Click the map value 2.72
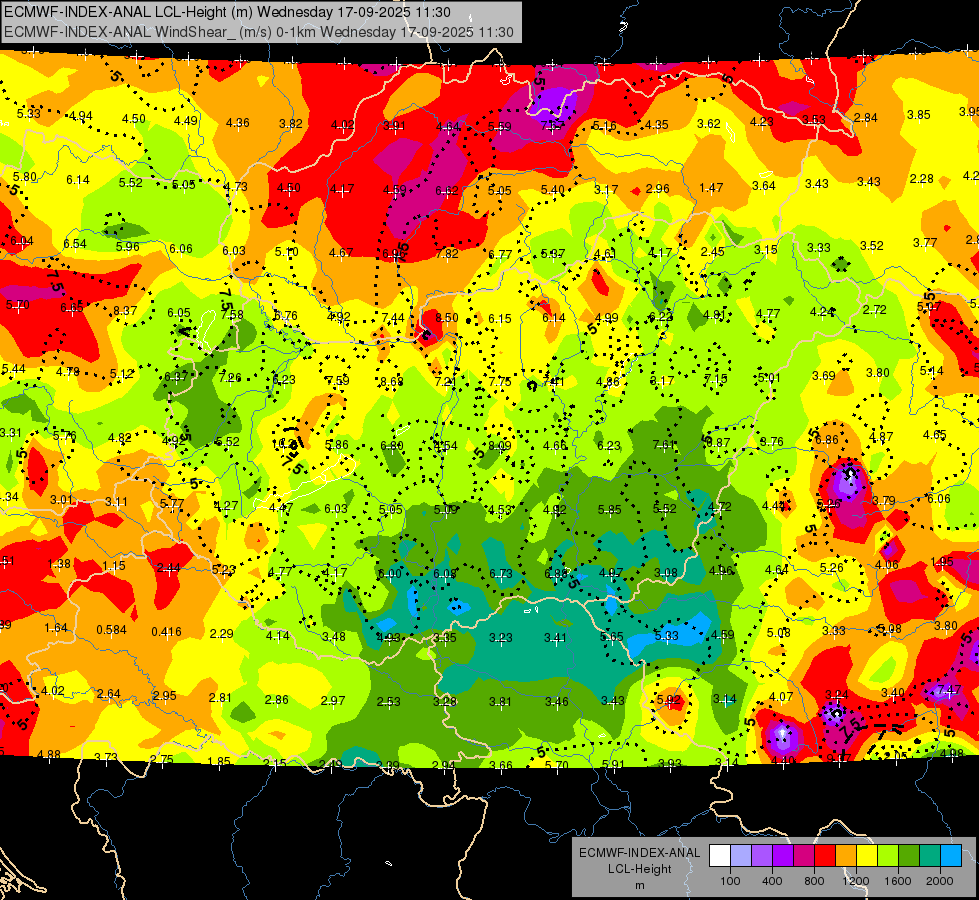This screenshot has width=979, height=900. click(875, 310)
